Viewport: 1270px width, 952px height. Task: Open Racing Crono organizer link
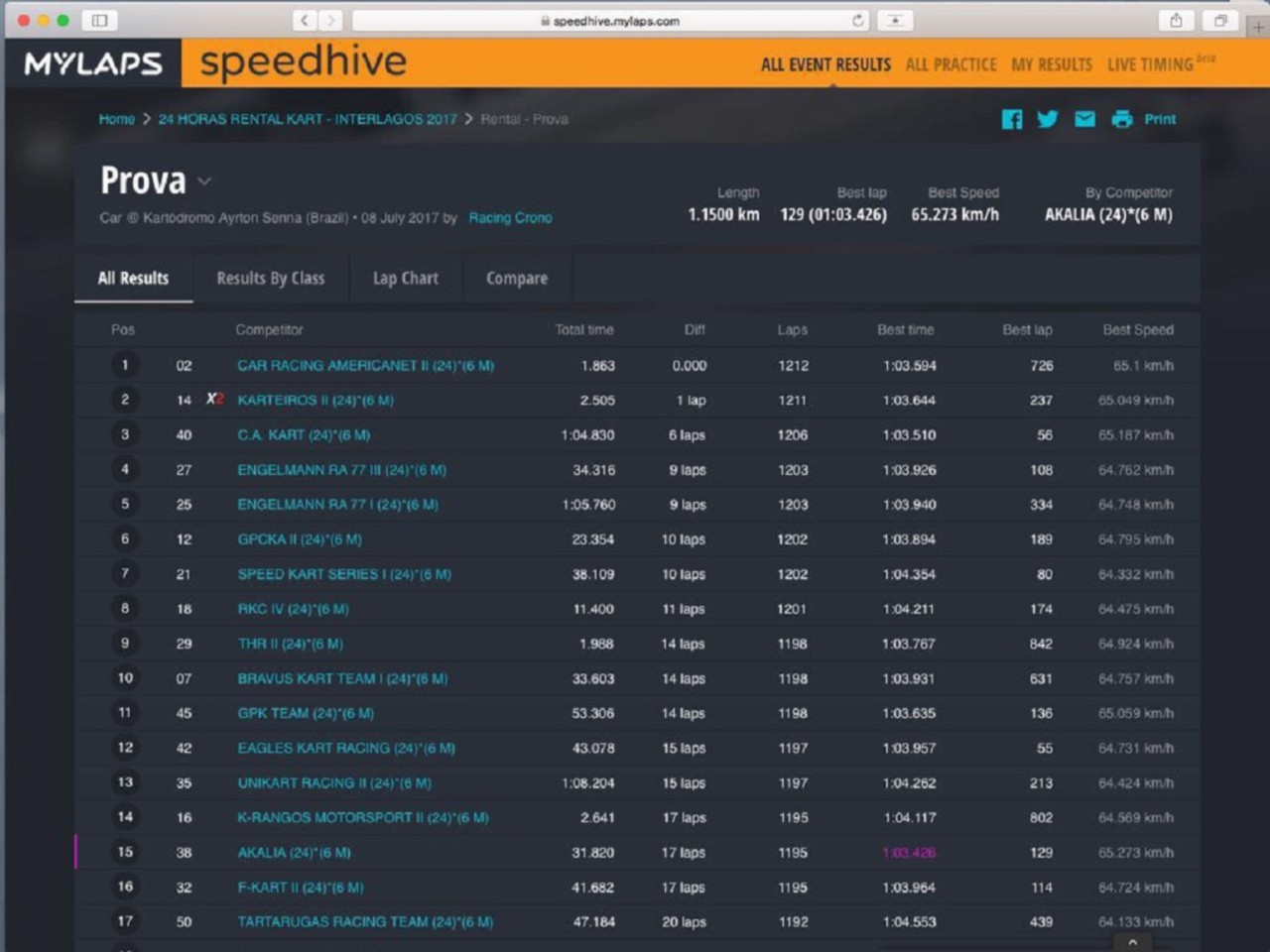coord(510,218)
